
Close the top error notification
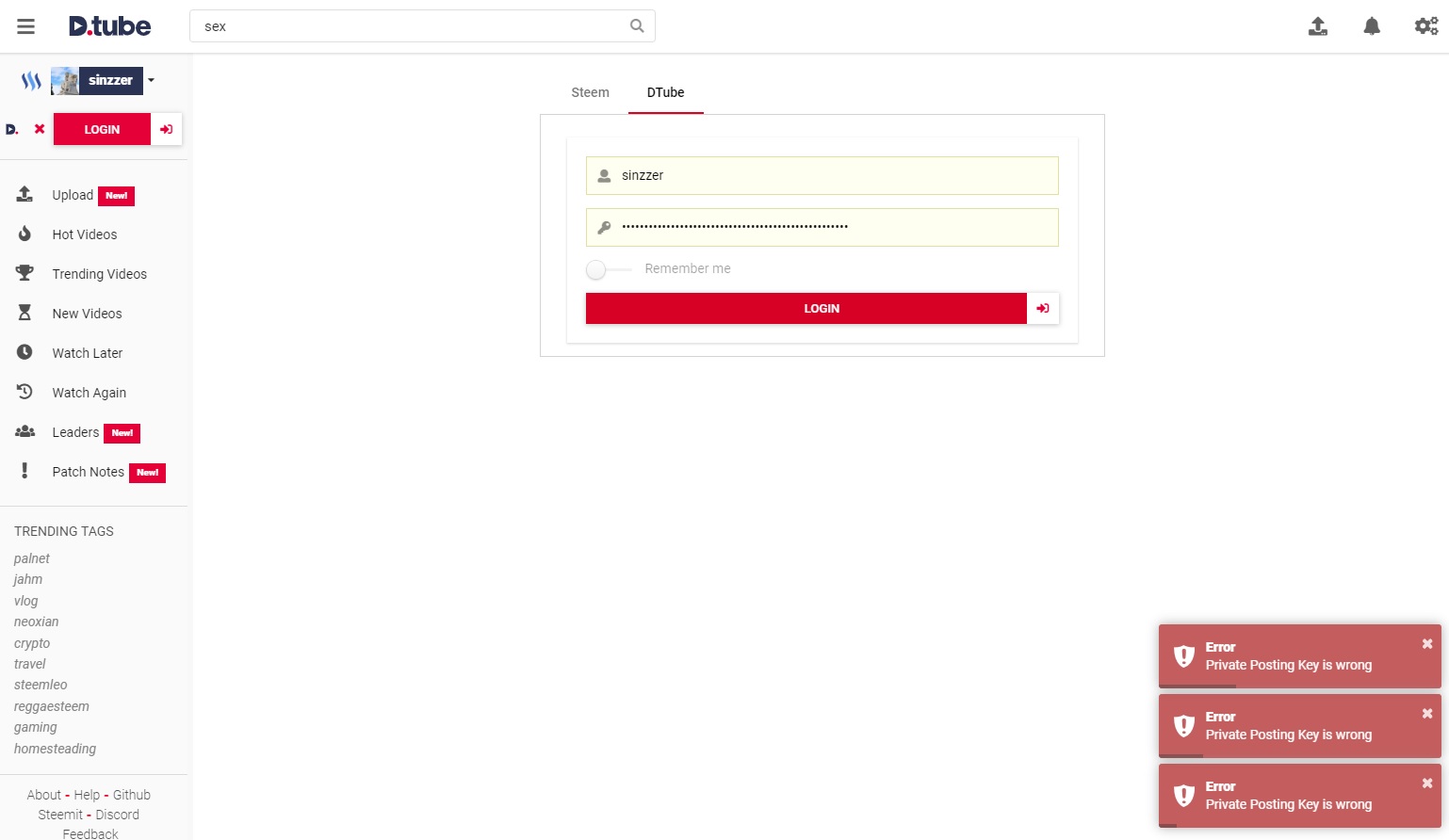[x=1427, y=644]
